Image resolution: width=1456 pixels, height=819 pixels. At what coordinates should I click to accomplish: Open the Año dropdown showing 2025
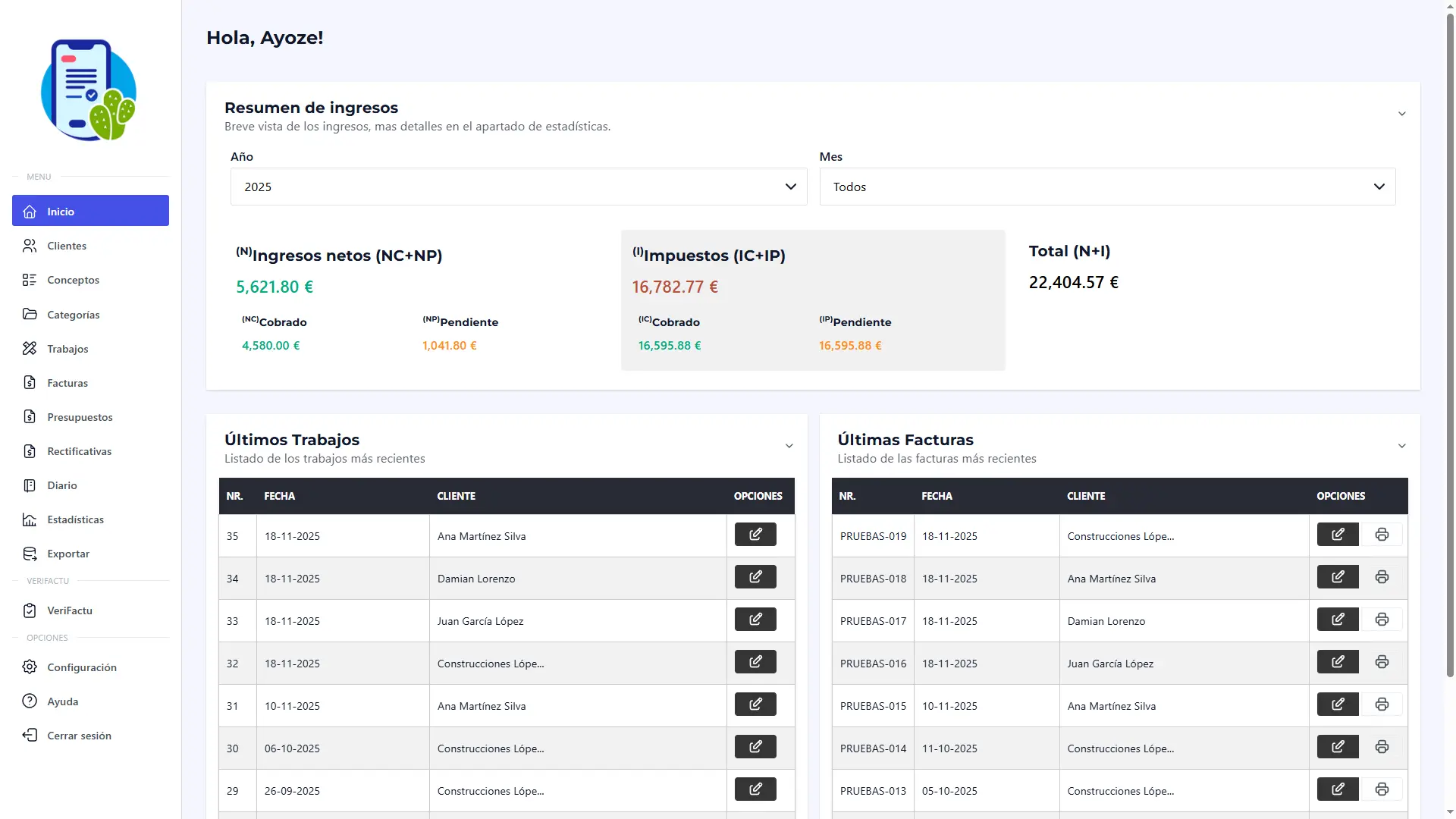tap(518, 187)
